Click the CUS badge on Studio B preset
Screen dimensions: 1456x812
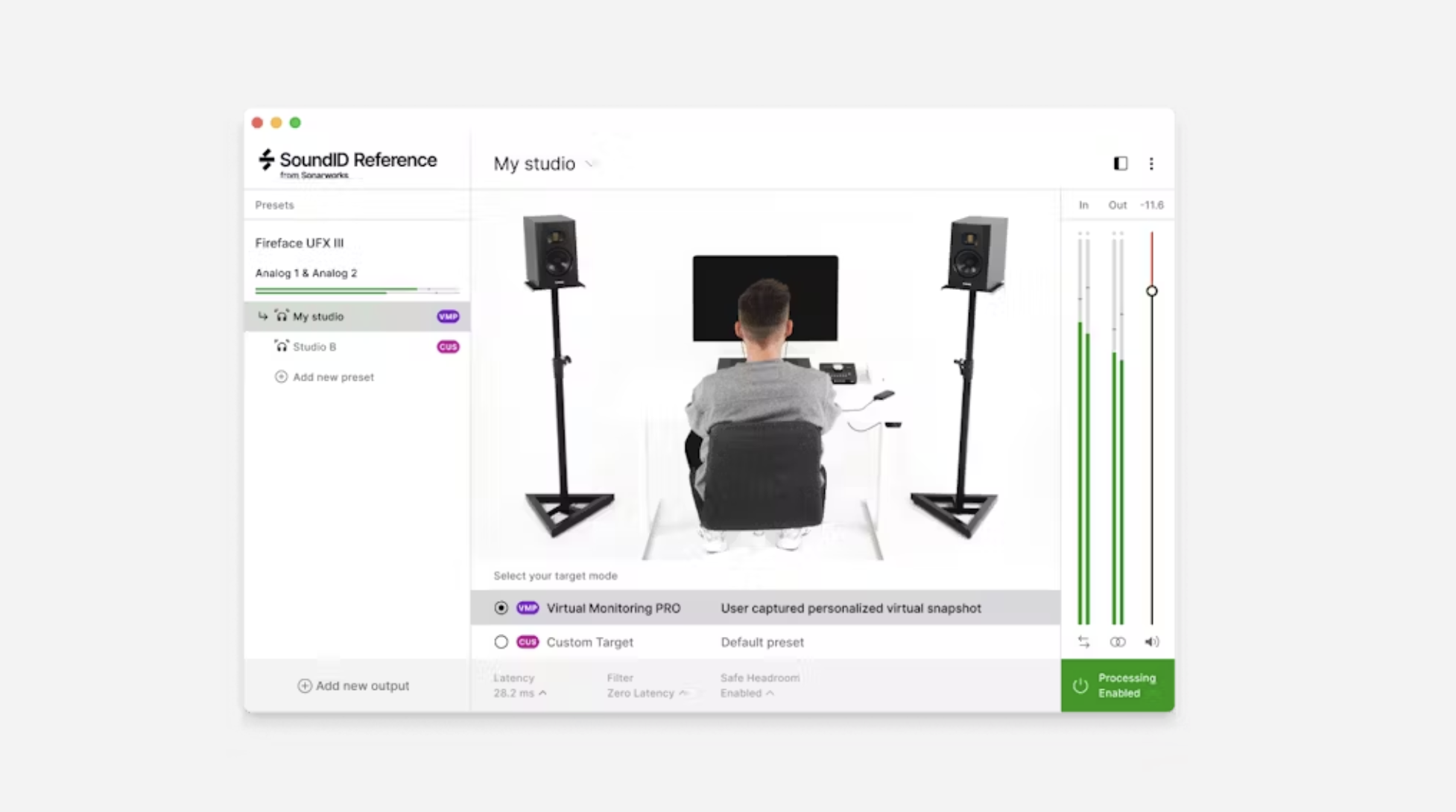[448, 347]
